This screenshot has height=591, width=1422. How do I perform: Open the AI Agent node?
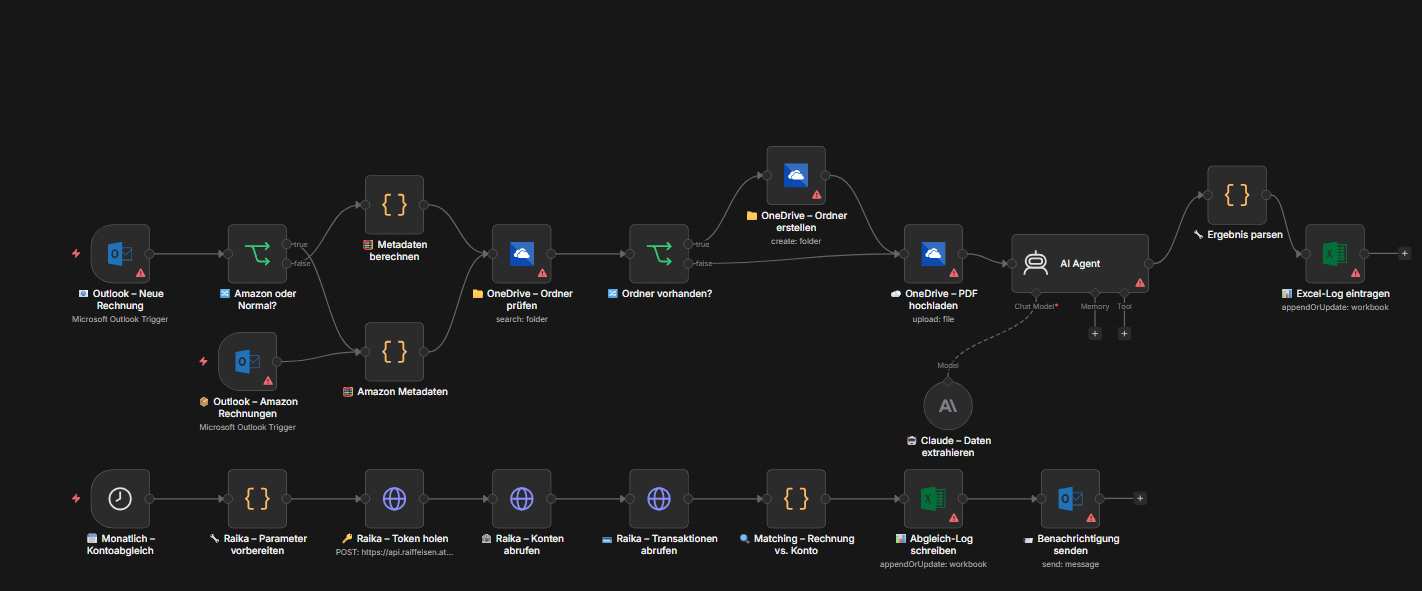coord(1080,263)
